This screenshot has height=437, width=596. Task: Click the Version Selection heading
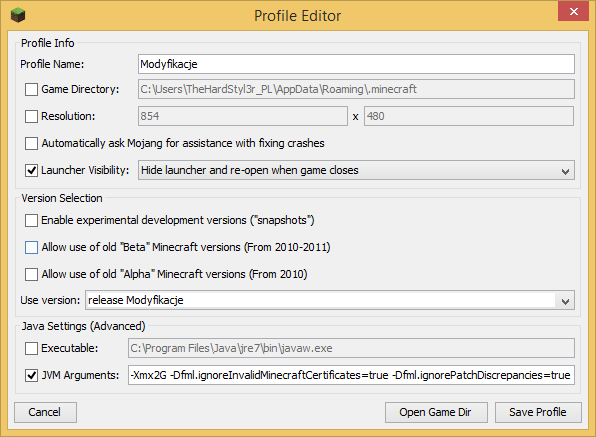click(x=62, y=198)
